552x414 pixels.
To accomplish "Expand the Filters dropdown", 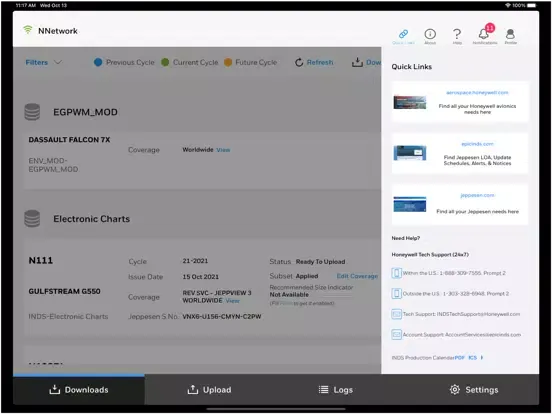I will pyautogui.click(x=44, y=62).
